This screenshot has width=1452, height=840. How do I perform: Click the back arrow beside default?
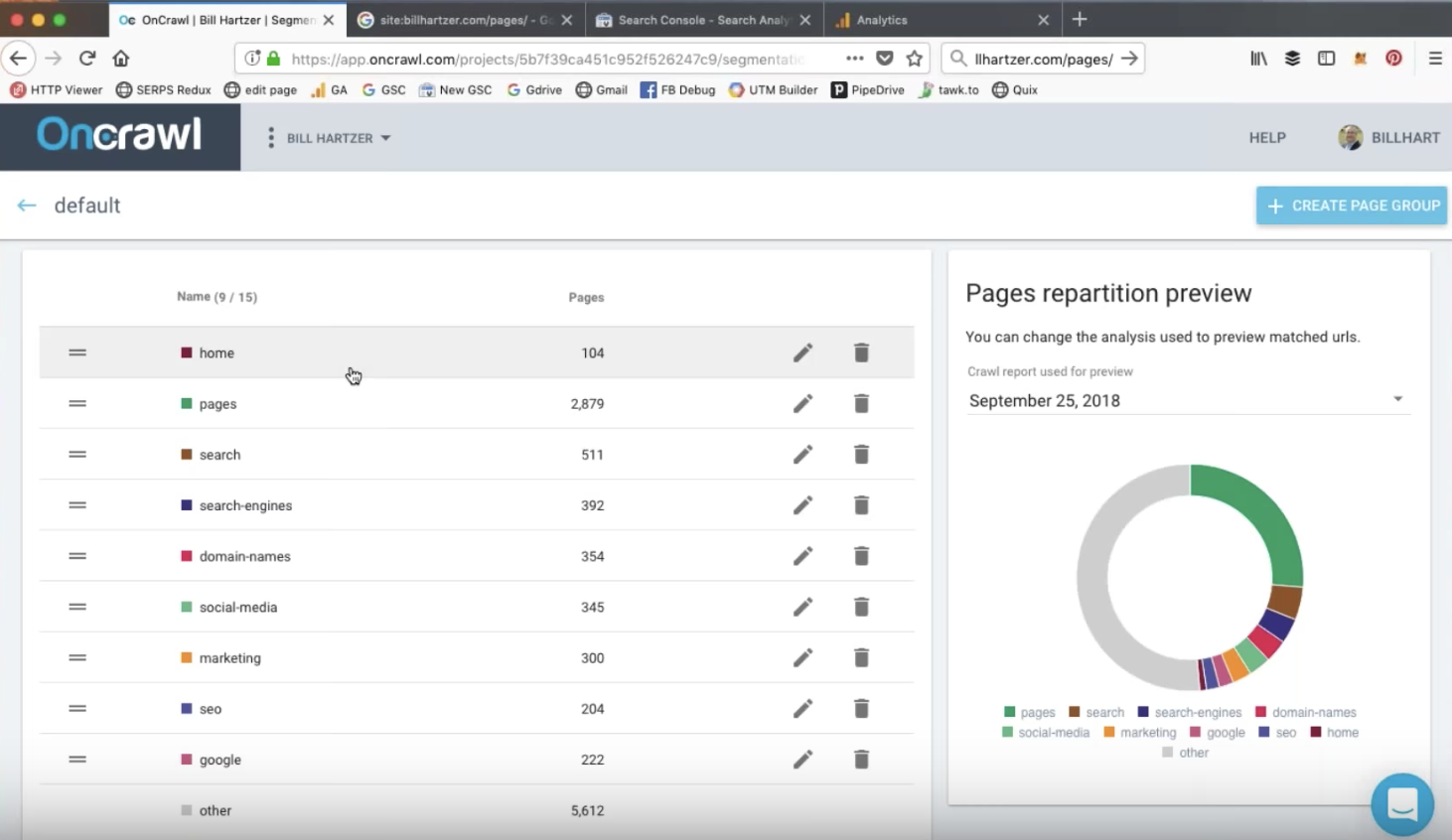tap(27, 206)
